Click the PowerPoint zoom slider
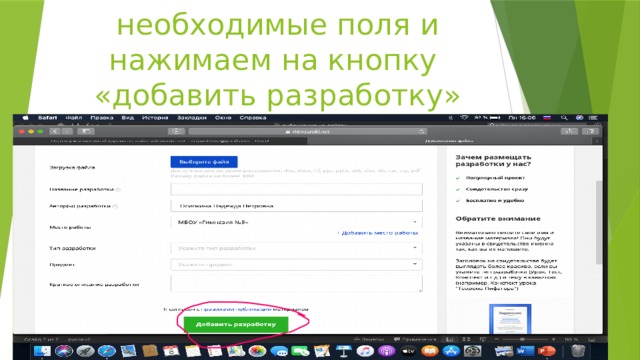This screenshot has width=640, height=360. point(524,339)
